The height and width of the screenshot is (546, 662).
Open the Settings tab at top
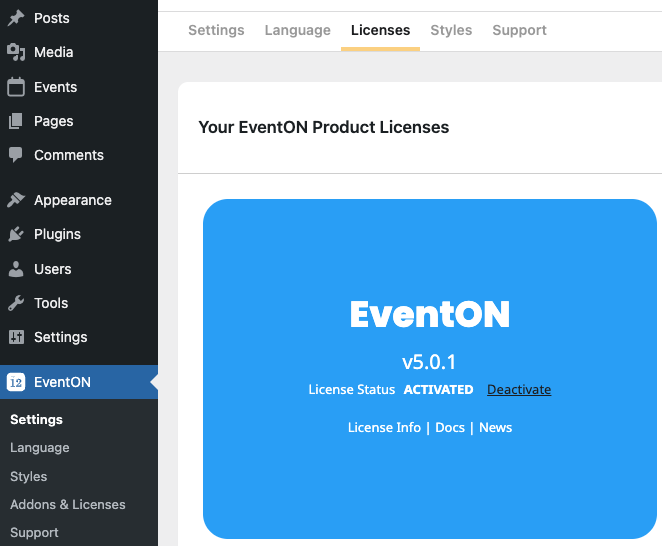point(216,30)
